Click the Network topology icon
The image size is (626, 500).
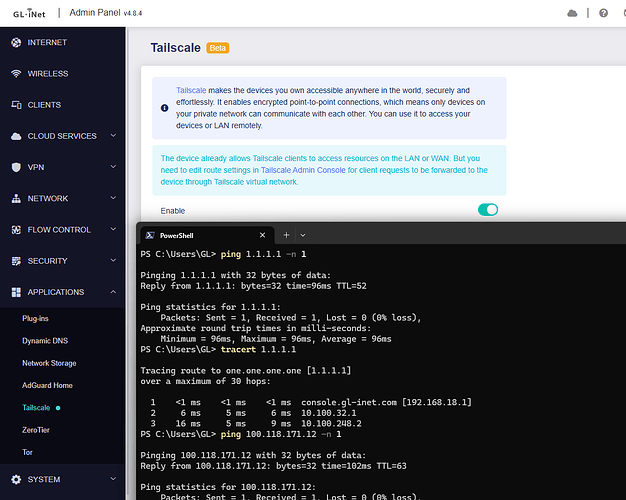16,198
